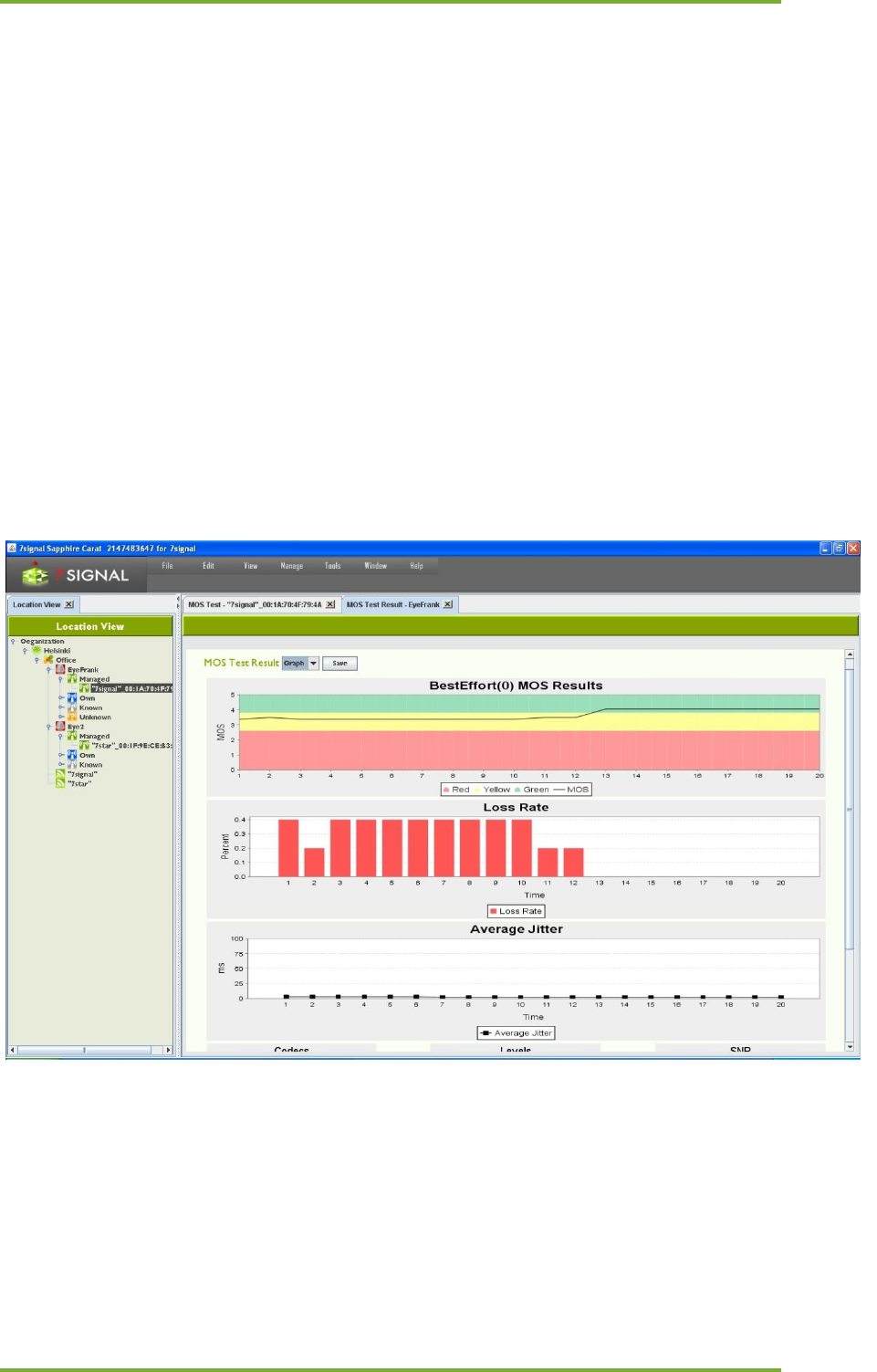Click the Location View horizontal scrollbar thumb
Screen dimensions: 877x1372
(85, 1050)
